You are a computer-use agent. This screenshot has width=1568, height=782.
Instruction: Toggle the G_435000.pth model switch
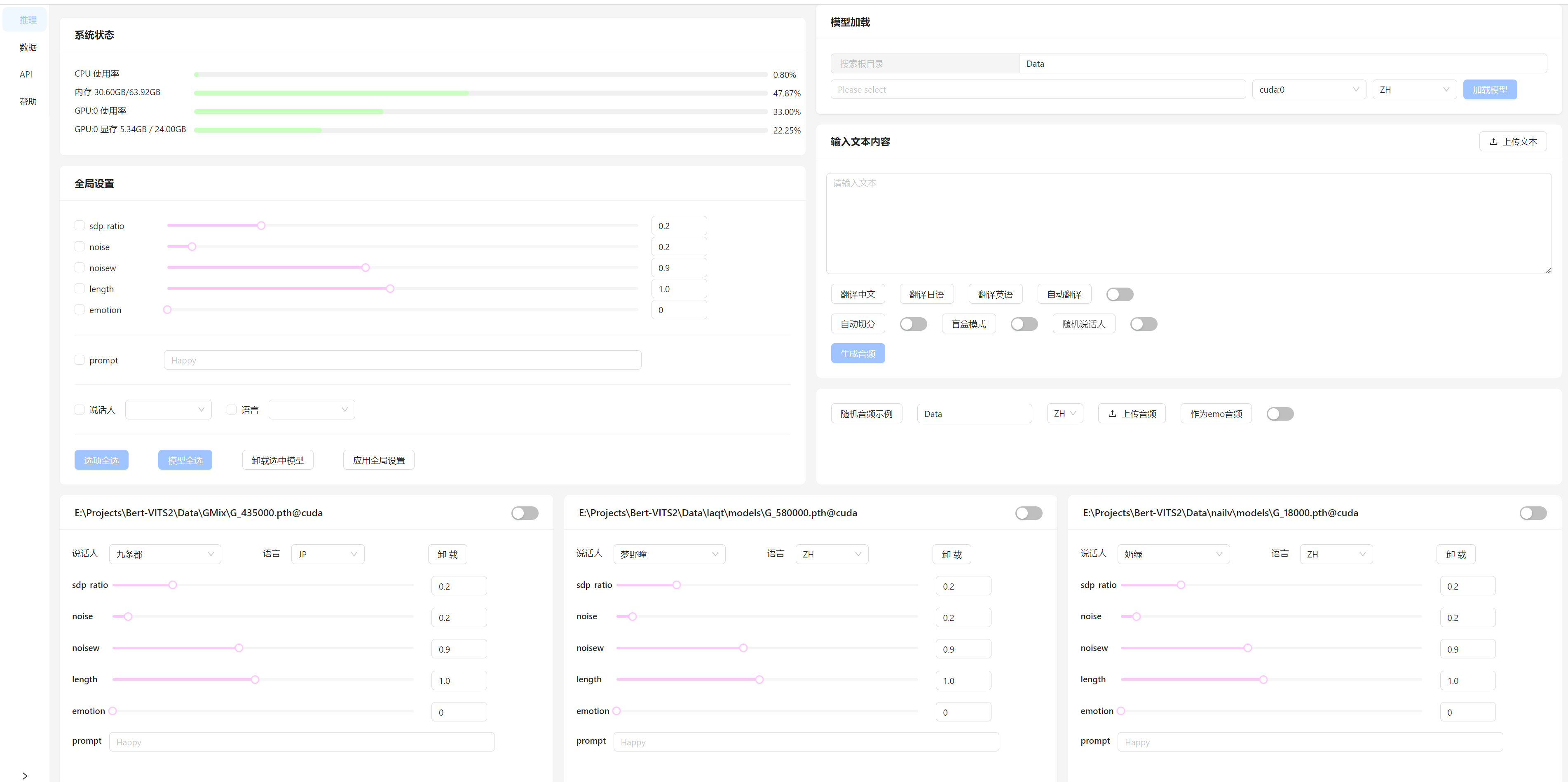524,513
